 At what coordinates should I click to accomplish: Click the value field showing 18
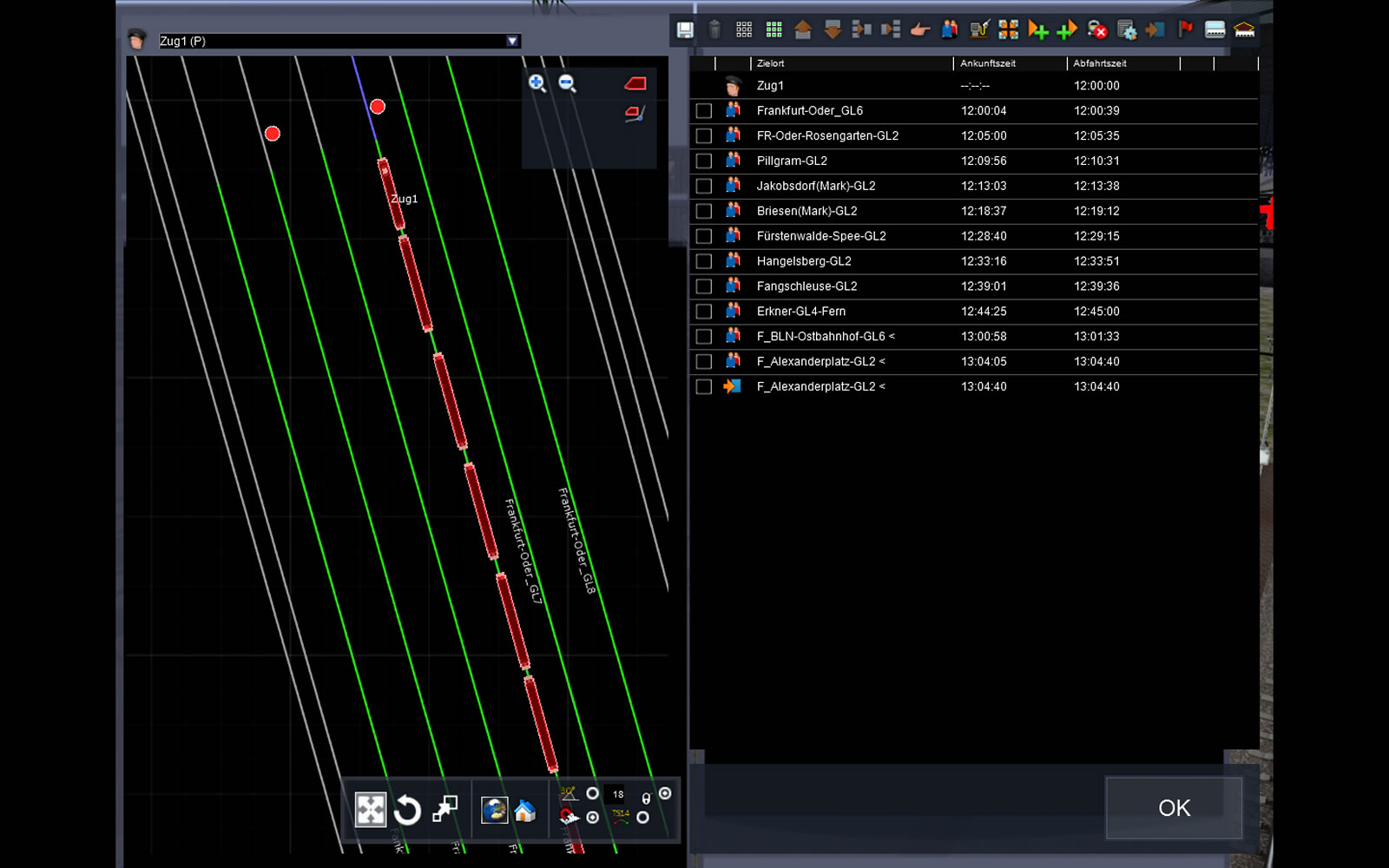618,794
